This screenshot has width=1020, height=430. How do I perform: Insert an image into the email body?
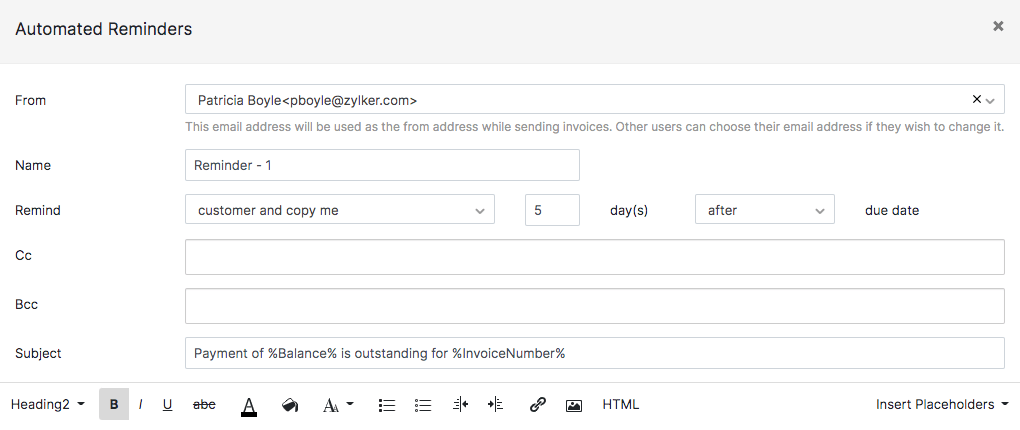574,405
